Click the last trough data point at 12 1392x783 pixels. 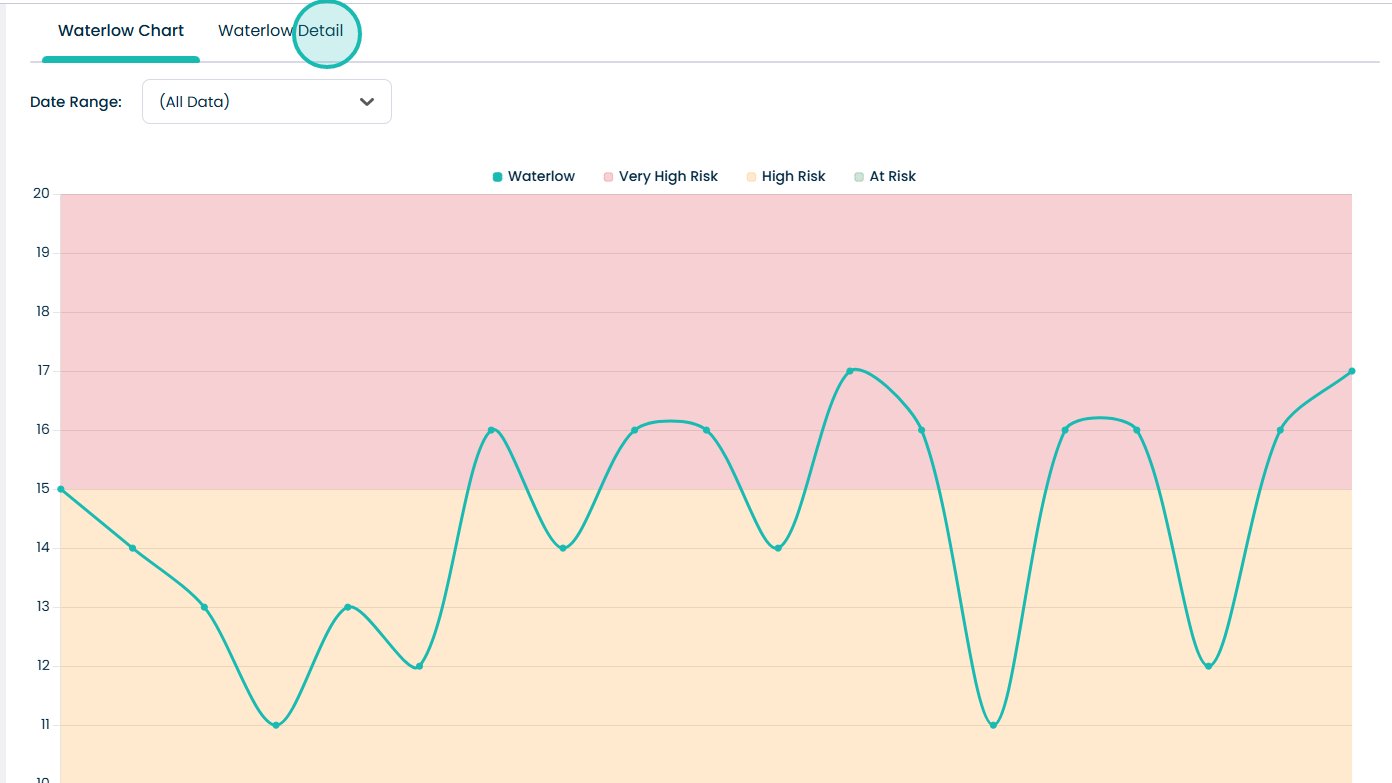pyautogui.click(x=1208, y=666)
